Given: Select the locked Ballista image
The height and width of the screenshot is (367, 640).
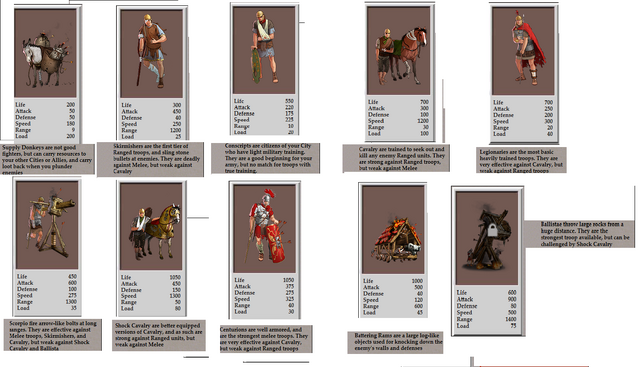Looking at the screenshot, I should coord(487,238).
